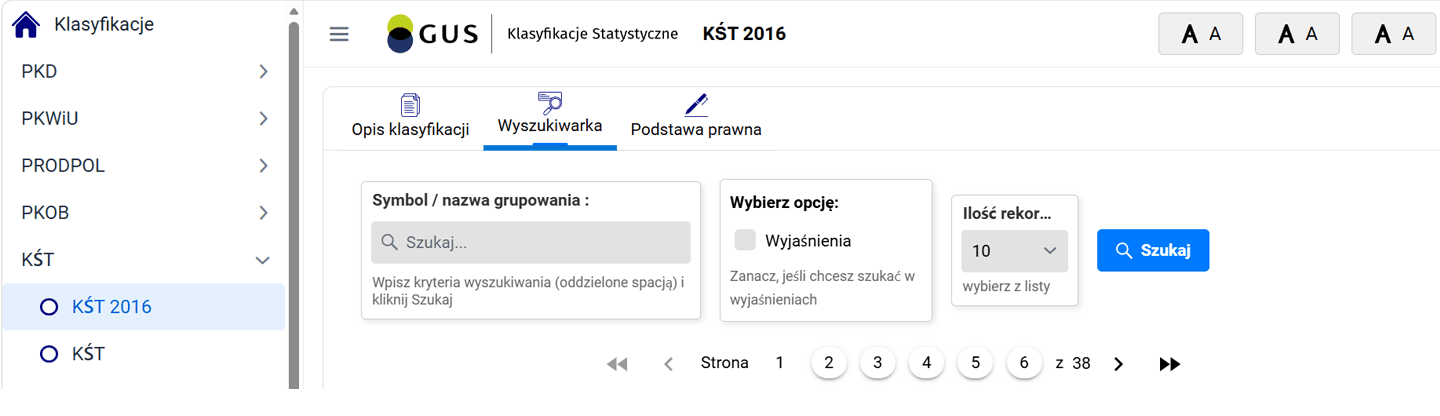This screenshot has height=416, width=1440.
Task: Go to next page arrow
Action: (1119, 364)
